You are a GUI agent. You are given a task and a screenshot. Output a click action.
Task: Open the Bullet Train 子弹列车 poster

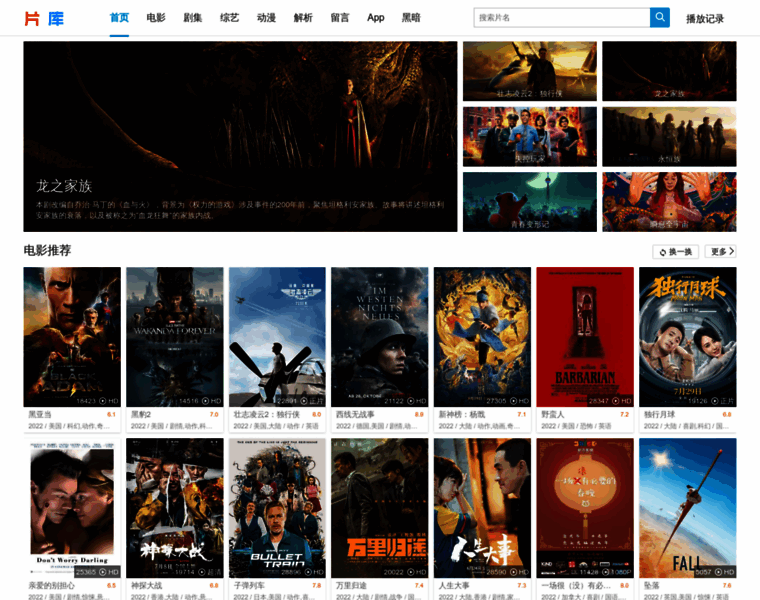click(x=277, y=507)
